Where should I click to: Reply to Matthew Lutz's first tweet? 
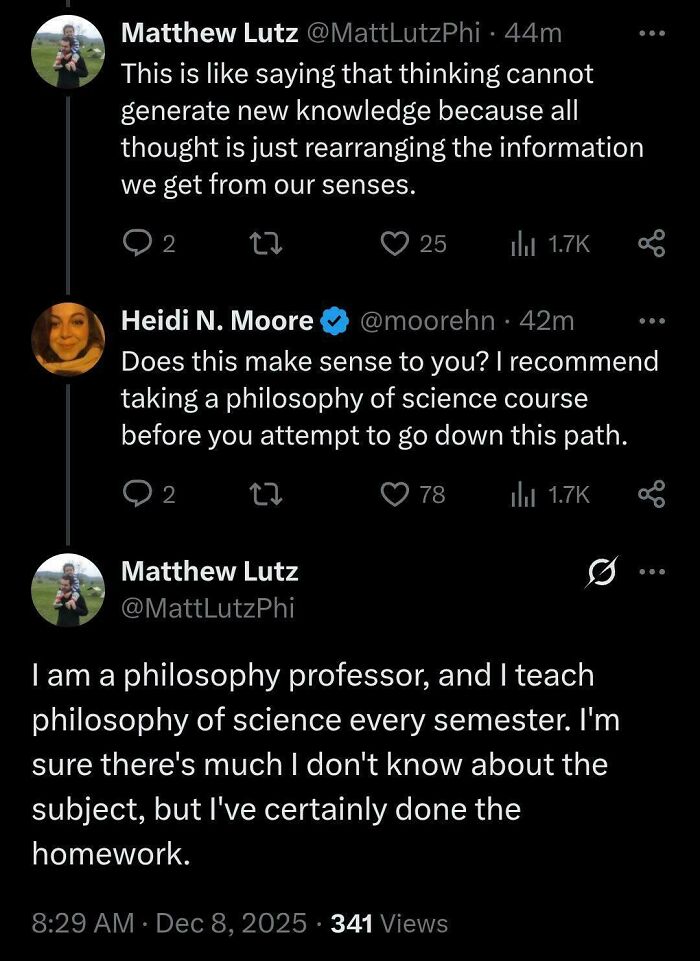(x=135, y=243)
